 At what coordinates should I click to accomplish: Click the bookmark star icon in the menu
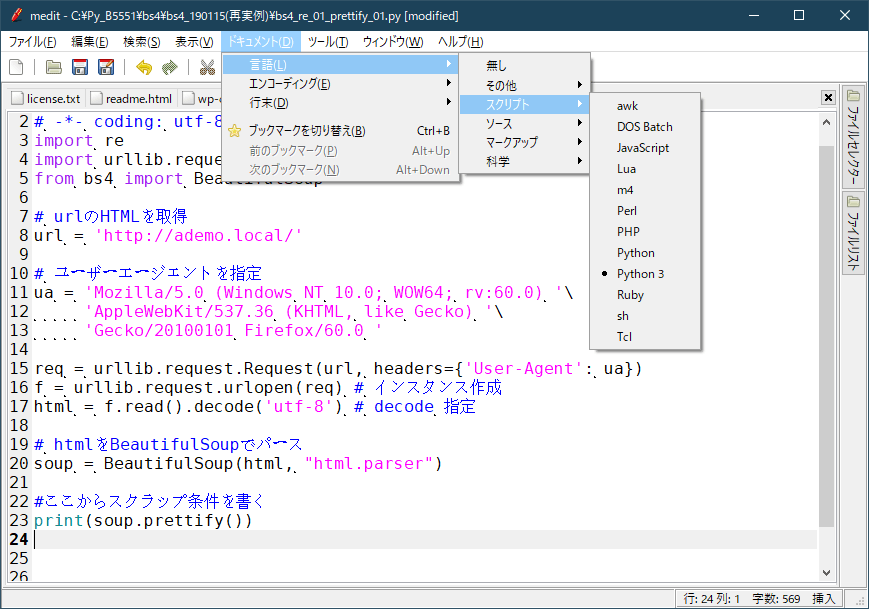[234, 131]
